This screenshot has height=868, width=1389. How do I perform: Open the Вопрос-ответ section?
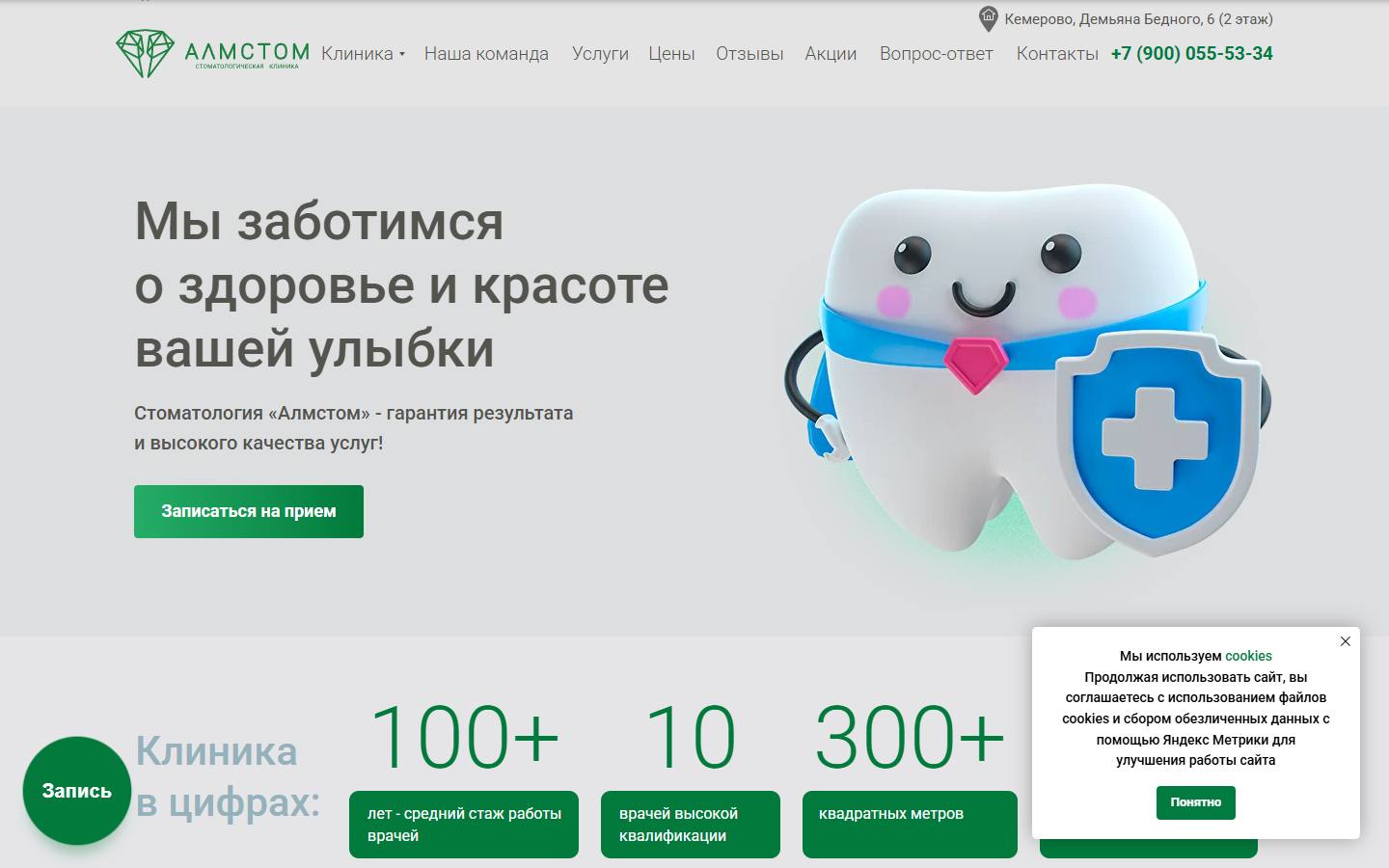936,54
